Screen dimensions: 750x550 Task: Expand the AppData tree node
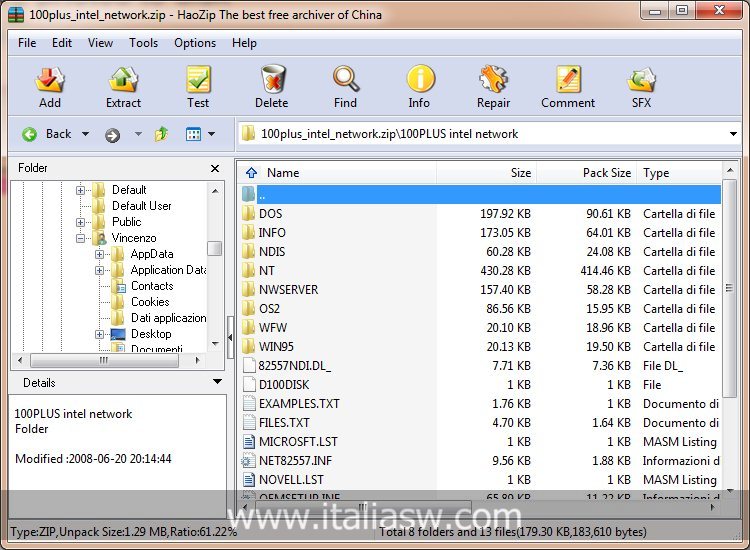point(99,254)
